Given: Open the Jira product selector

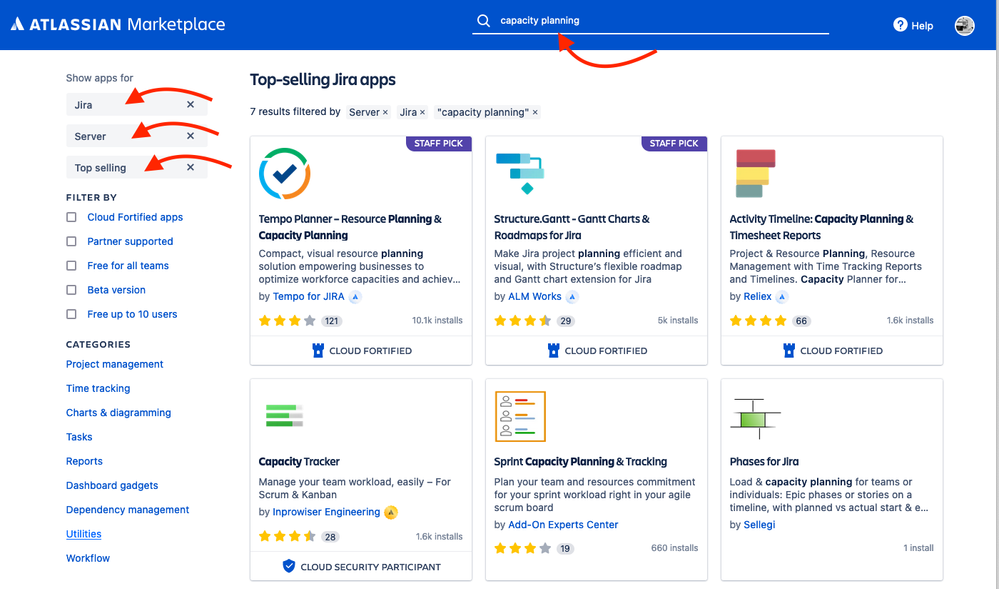Looking at the screenshot, I should pos(136,105).
